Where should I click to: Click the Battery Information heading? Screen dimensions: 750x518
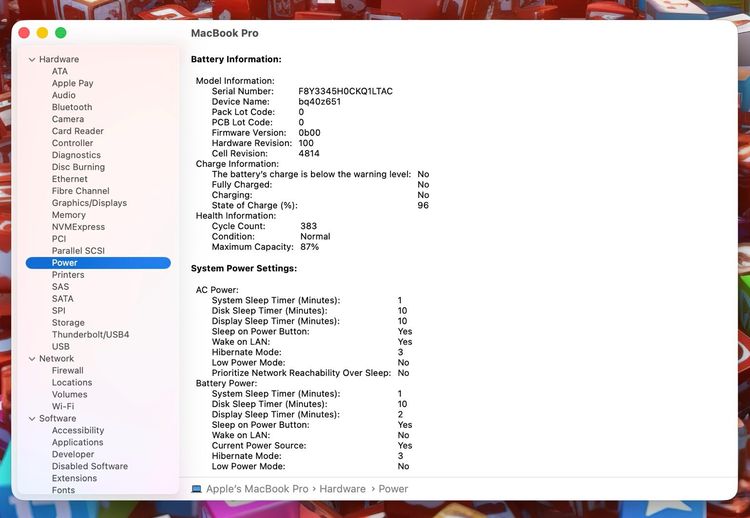coord(236,59)
